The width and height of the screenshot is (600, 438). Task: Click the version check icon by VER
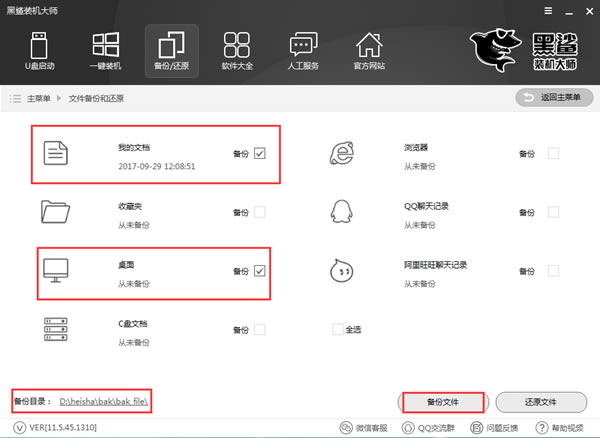coord(19,427)
